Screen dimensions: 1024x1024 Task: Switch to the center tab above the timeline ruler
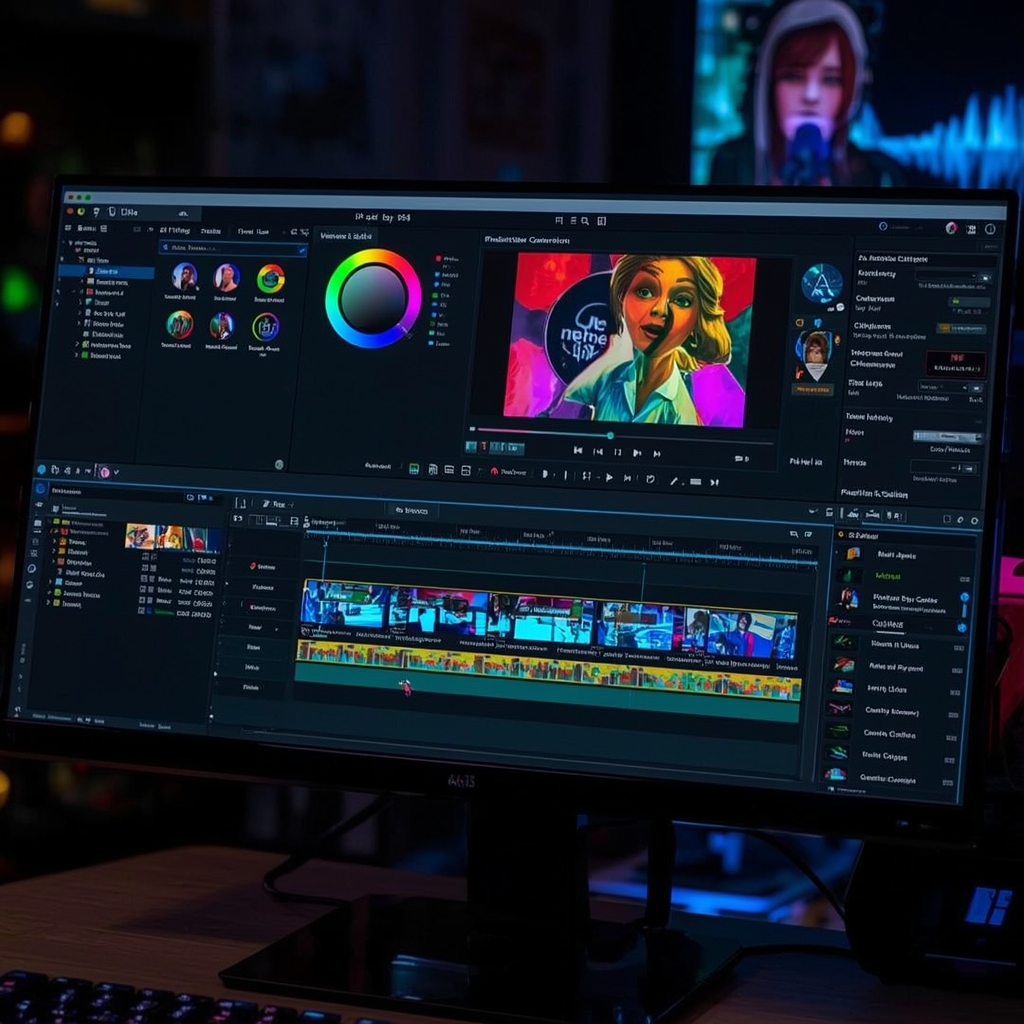coord(413,510)
